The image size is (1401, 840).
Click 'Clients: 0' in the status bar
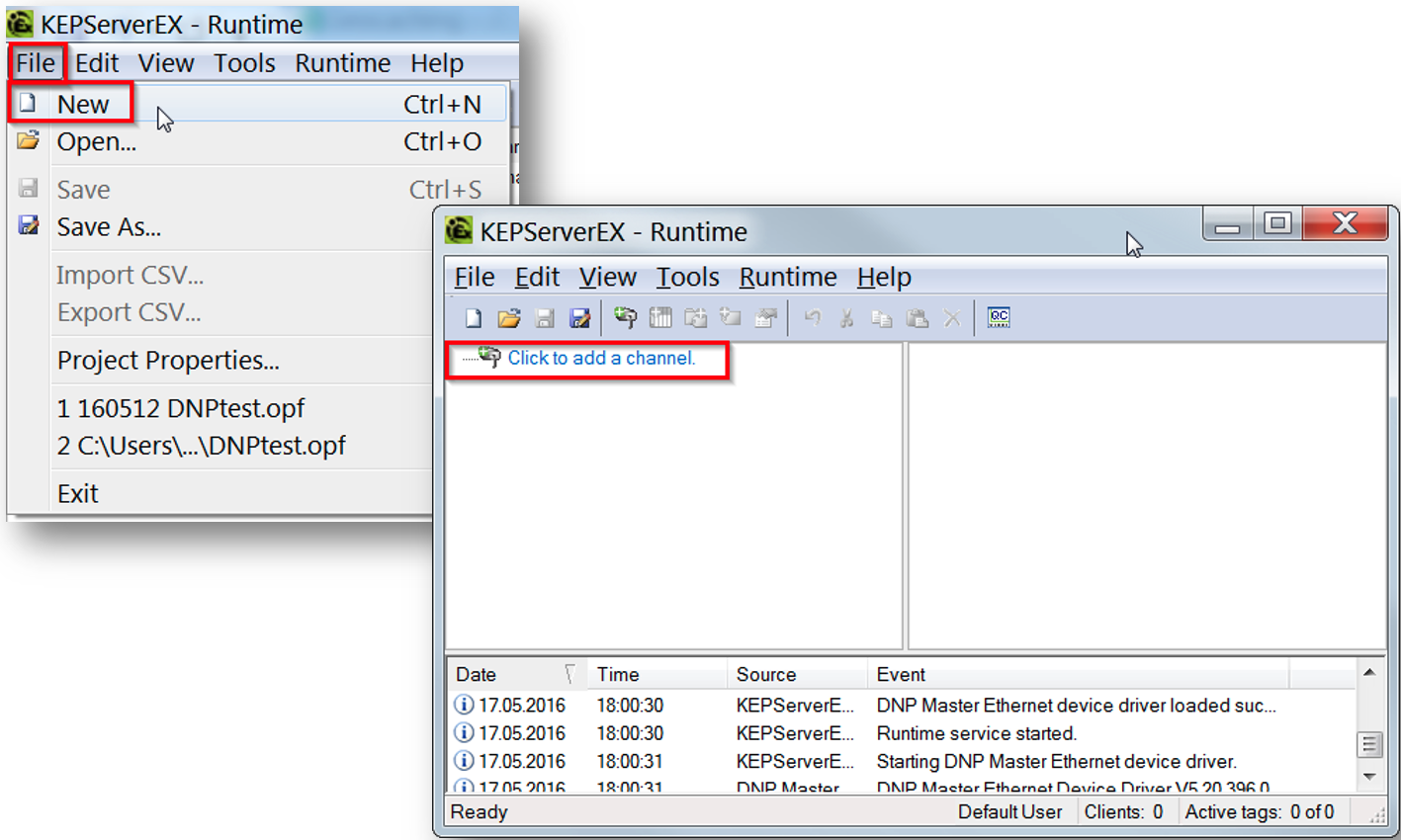click(x=1123, y=811)
